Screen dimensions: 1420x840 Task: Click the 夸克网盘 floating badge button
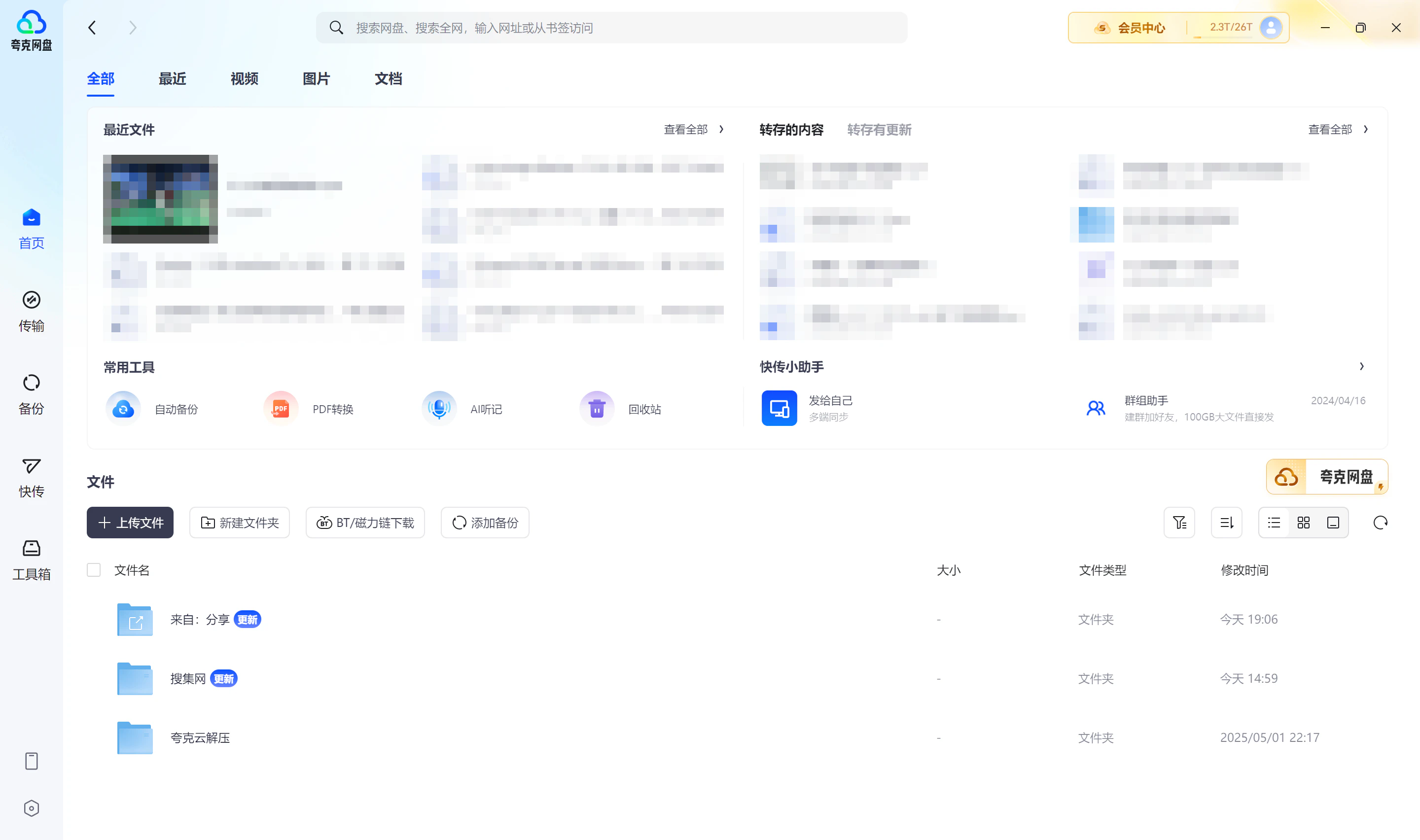pos(1327,477)
